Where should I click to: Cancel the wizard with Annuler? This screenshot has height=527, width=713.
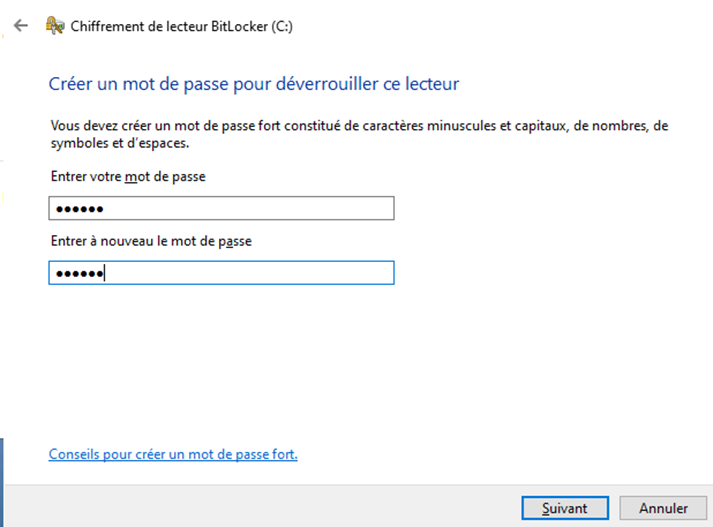(x=663, y=508)
